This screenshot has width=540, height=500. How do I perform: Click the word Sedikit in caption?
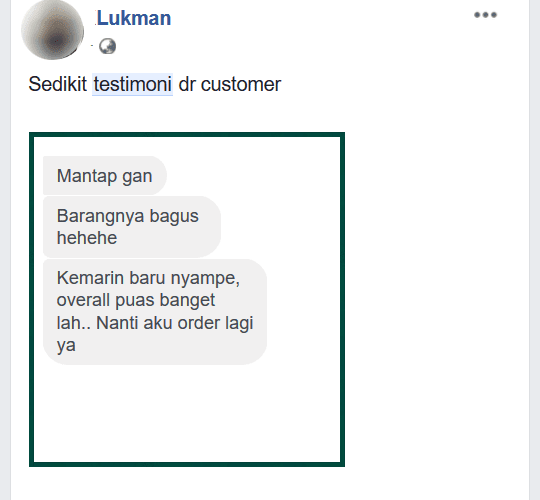point(58,84)
